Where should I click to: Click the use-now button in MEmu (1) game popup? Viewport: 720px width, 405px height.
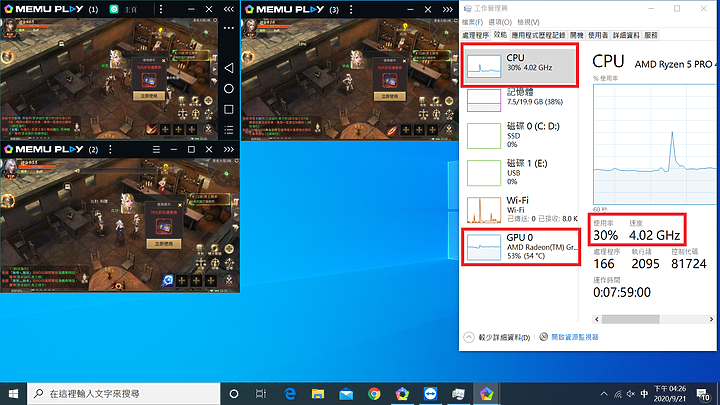click(149, 96)
